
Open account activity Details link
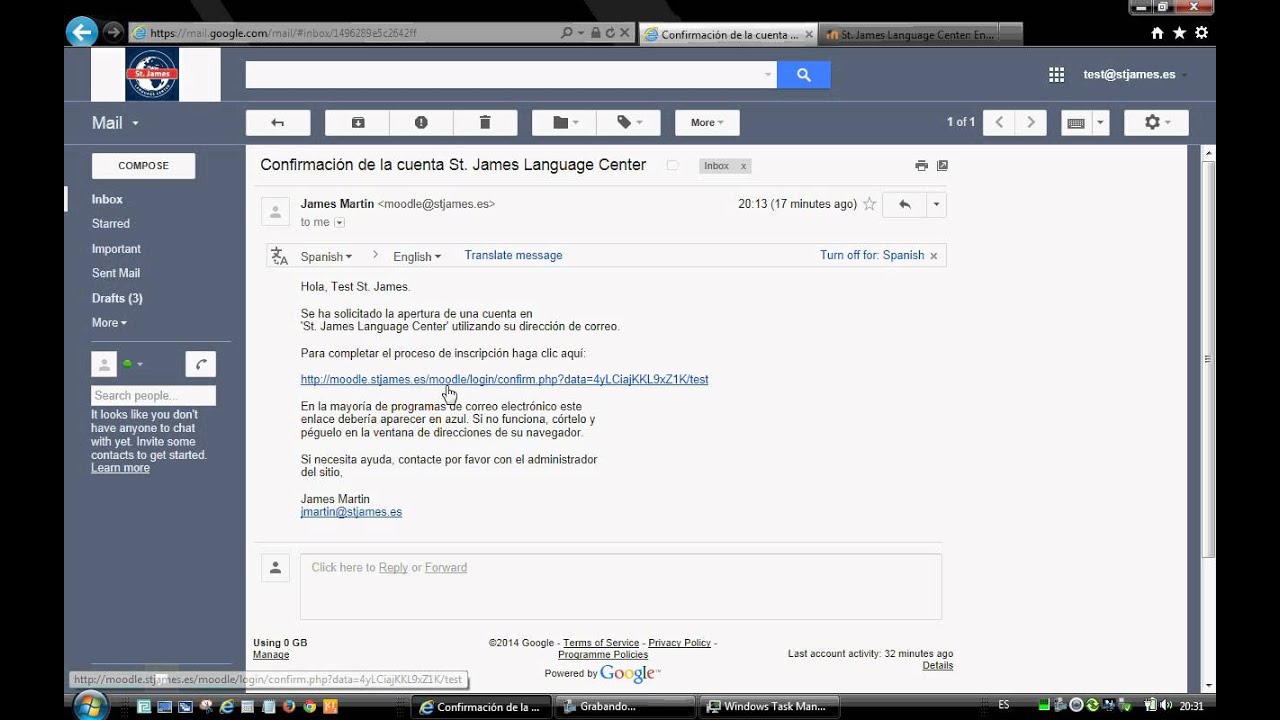[x=937, y=665]
